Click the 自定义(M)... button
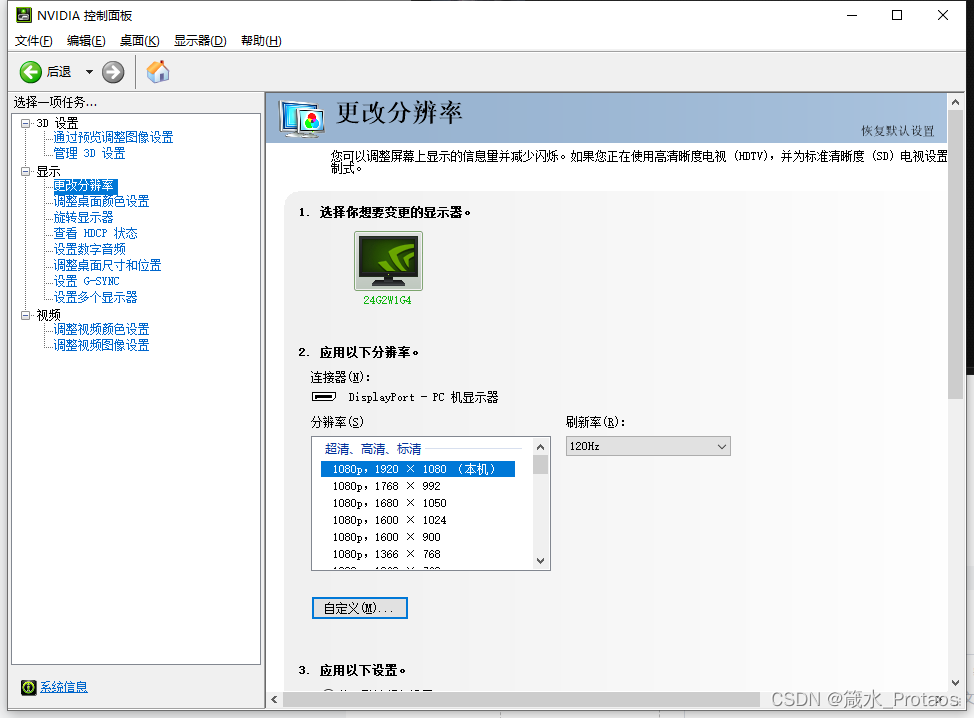Screen dimensions: 974x718 [360, 608]
